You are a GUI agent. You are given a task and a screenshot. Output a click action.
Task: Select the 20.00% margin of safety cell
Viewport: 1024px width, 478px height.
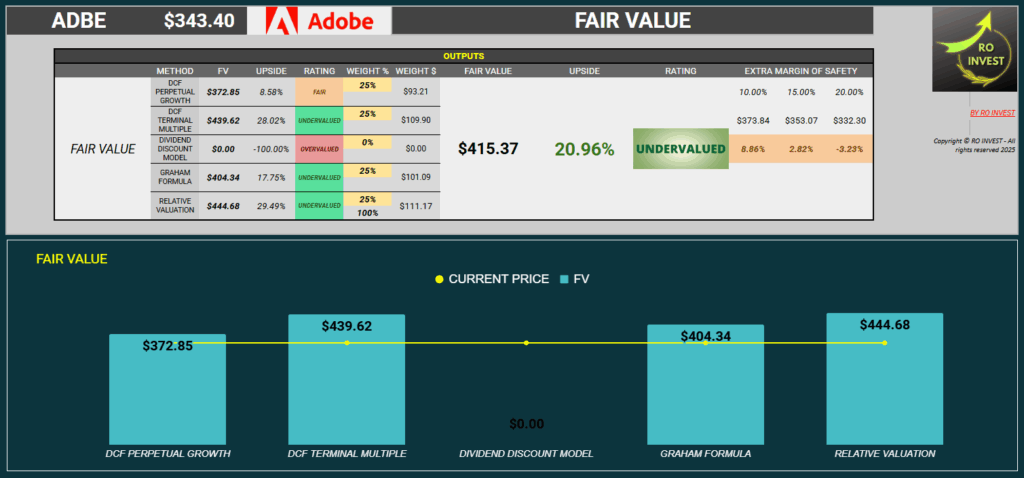pyautogui.click(x=849, y=92)
